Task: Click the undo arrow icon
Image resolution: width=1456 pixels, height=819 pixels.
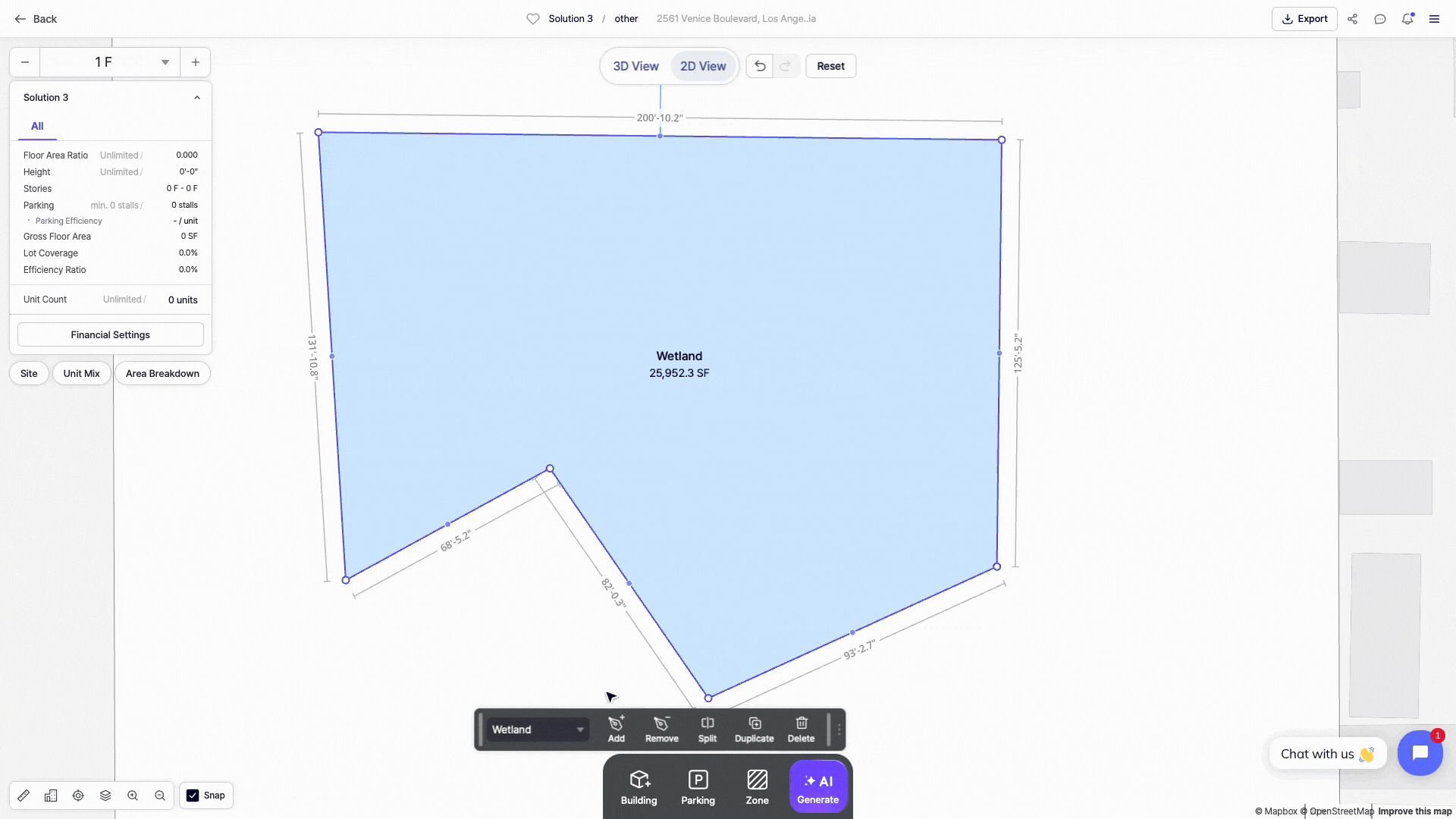Action: pos(760,66)
